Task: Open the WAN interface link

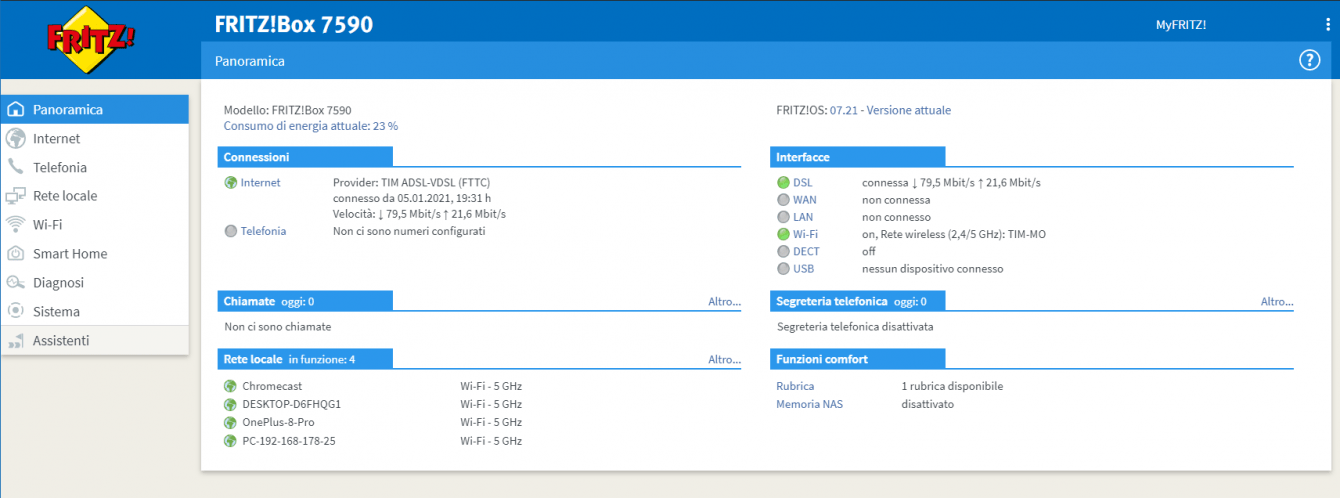Action: click(x=805, y=200)
